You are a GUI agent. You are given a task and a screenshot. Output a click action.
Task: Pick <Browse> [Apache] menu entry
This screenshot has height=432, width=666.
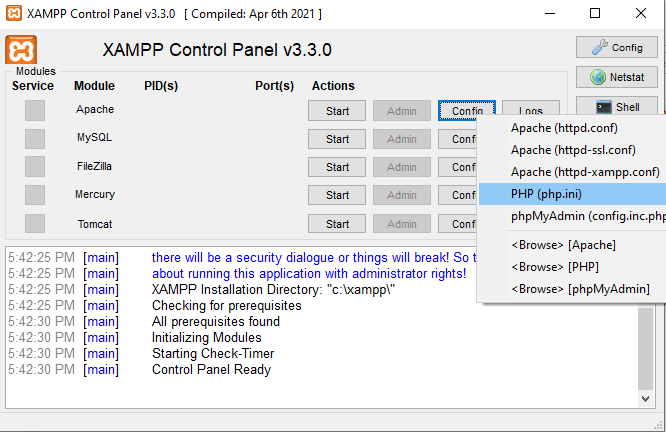tap(572, 245)
